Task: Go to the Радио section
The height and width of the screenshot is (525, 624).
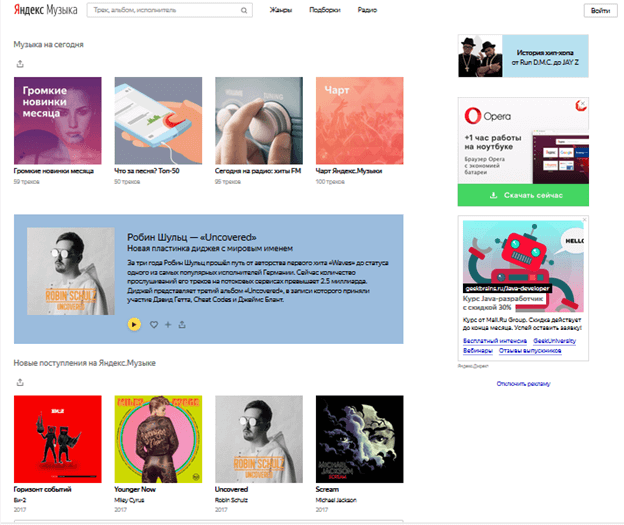Action: coord(367,10)
